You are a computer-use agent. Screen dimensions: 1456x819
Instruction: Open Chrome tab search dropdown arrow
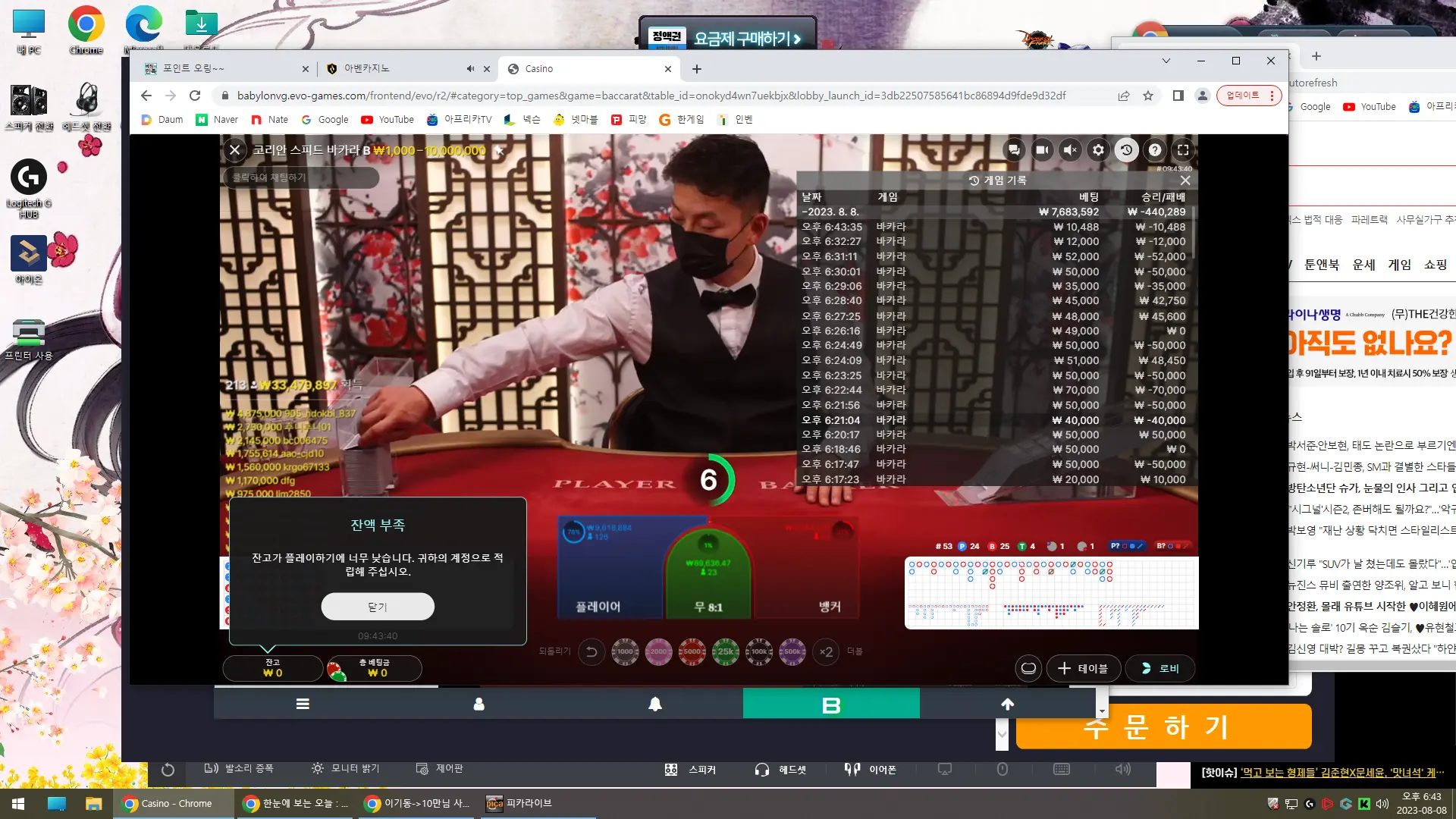click(x=1166, y=61)
